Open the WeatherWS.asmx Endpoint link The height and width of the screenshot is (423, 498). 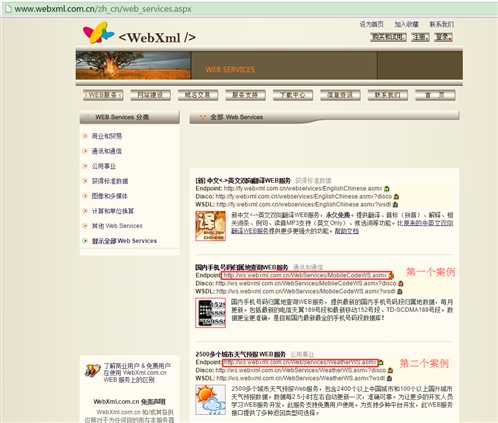(300, 362)
